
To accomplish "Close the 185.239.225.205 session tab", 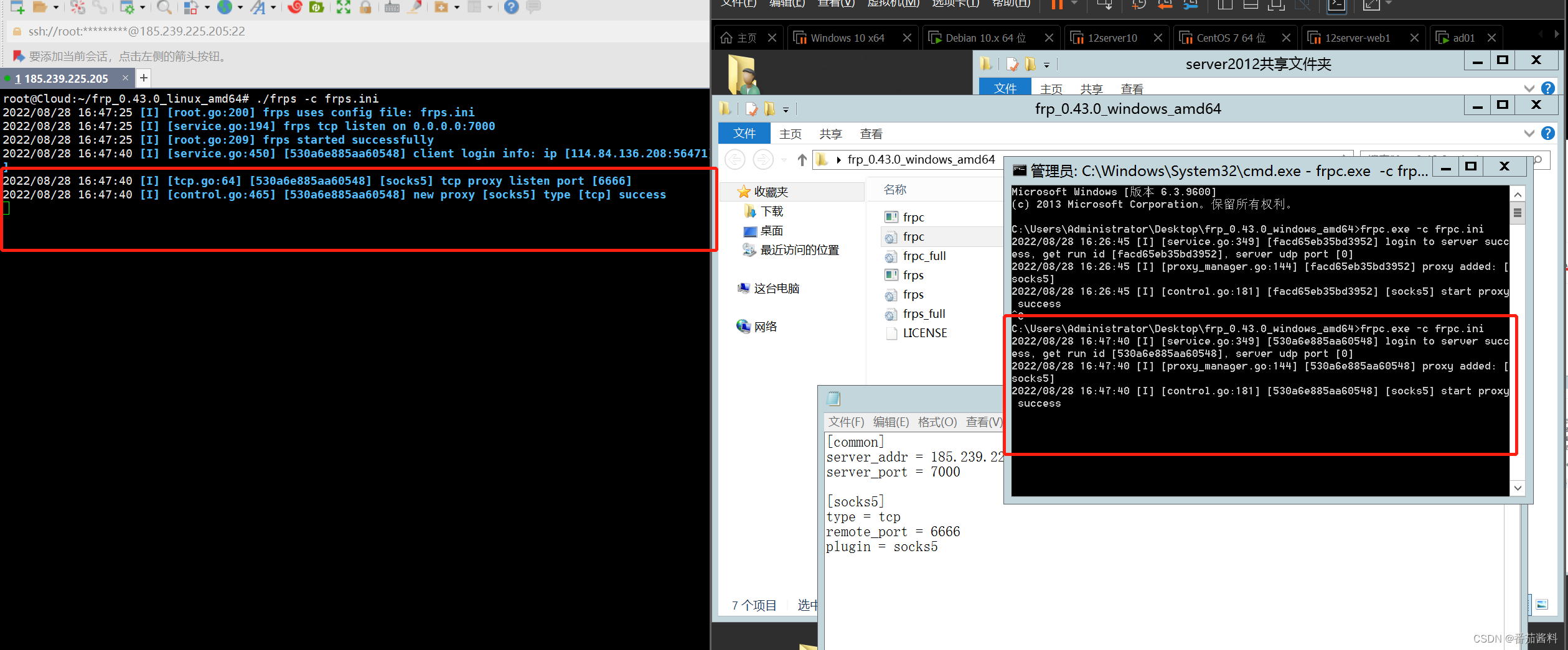I will tap(125, 78).
